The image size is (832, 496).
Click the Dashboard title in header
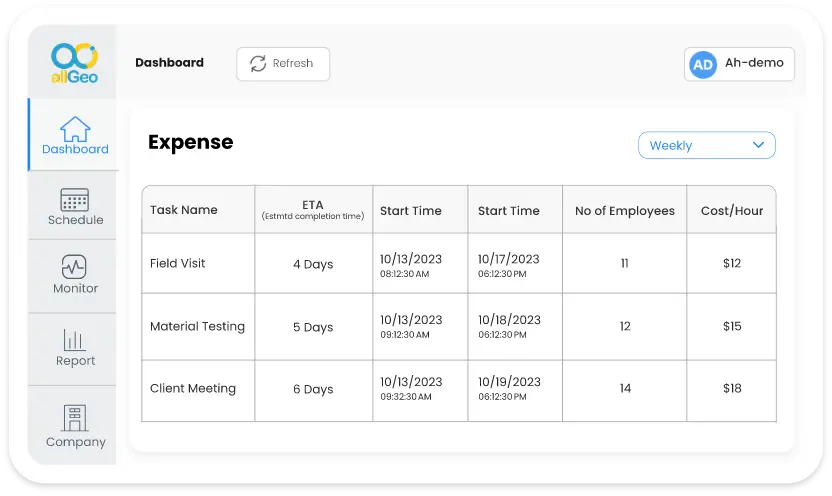point(169,62)
